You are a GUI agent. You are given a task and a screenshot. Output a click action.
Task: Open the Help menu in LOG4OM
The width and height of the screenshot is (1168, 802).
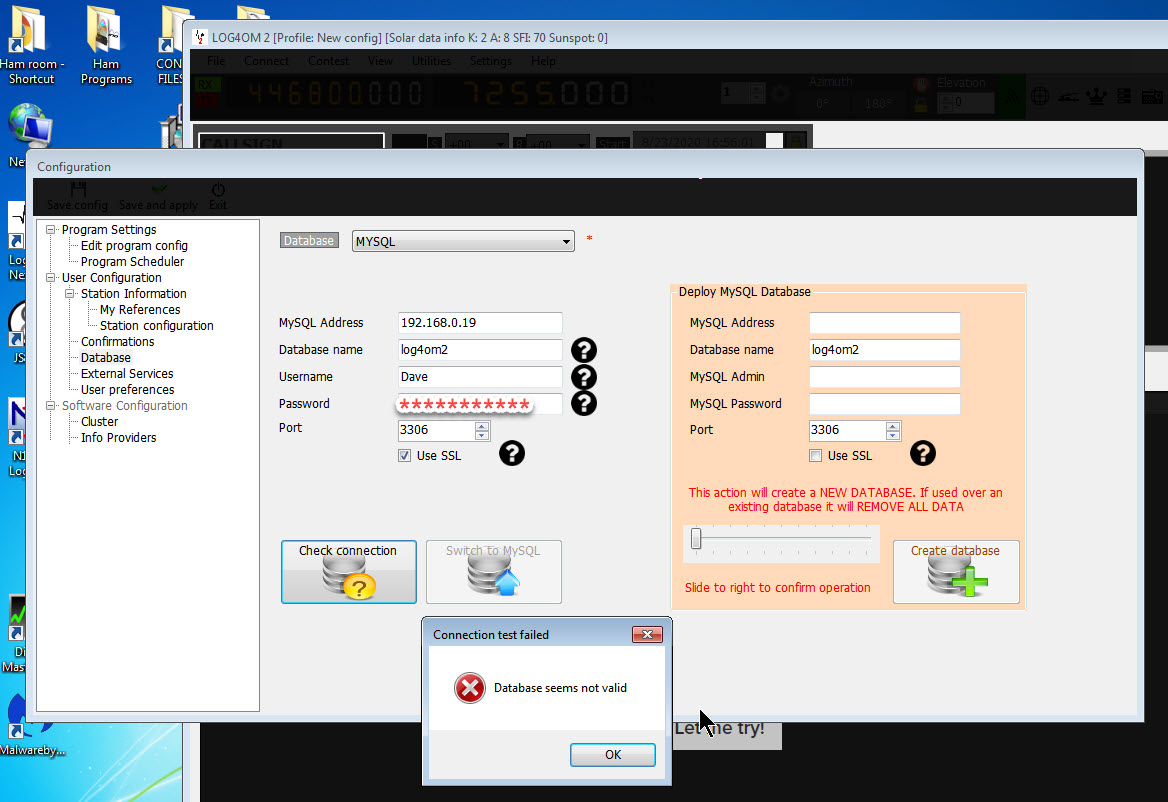coord(543,61)
